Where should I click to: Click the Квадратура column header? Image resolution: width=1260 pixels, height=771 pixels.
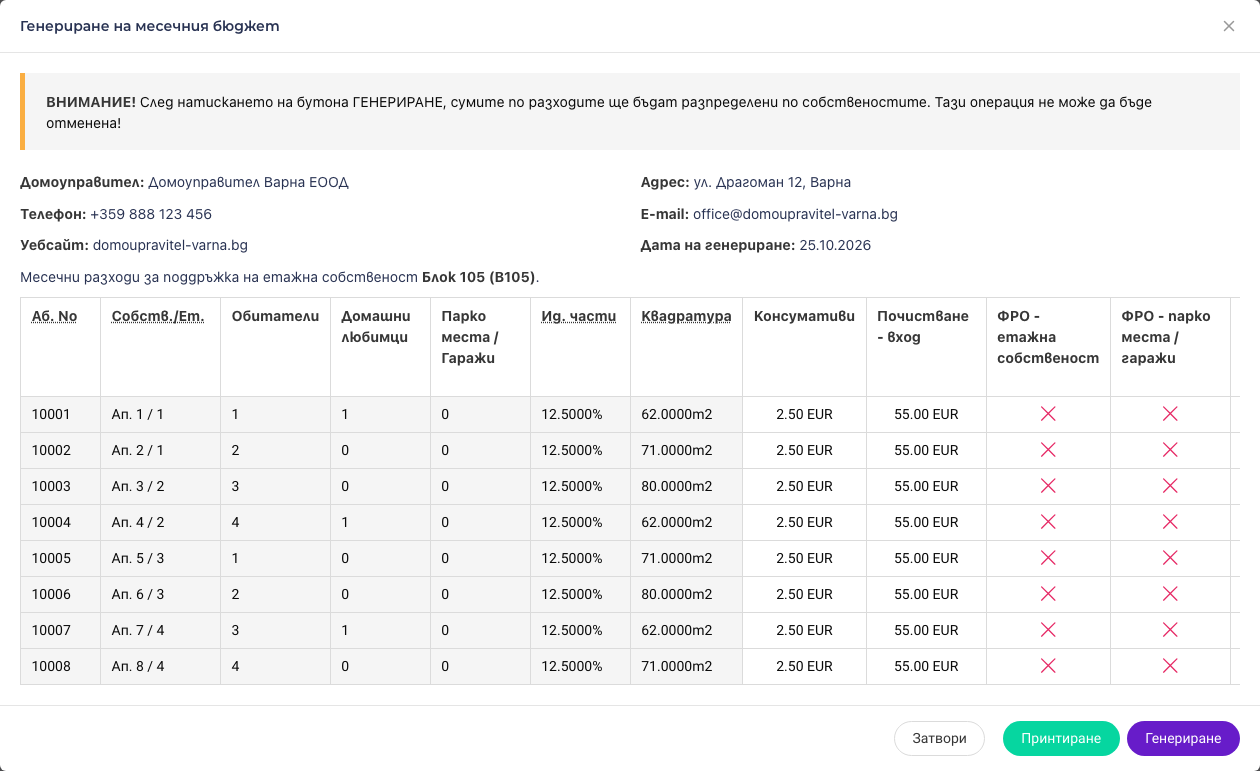pos(686,316)
